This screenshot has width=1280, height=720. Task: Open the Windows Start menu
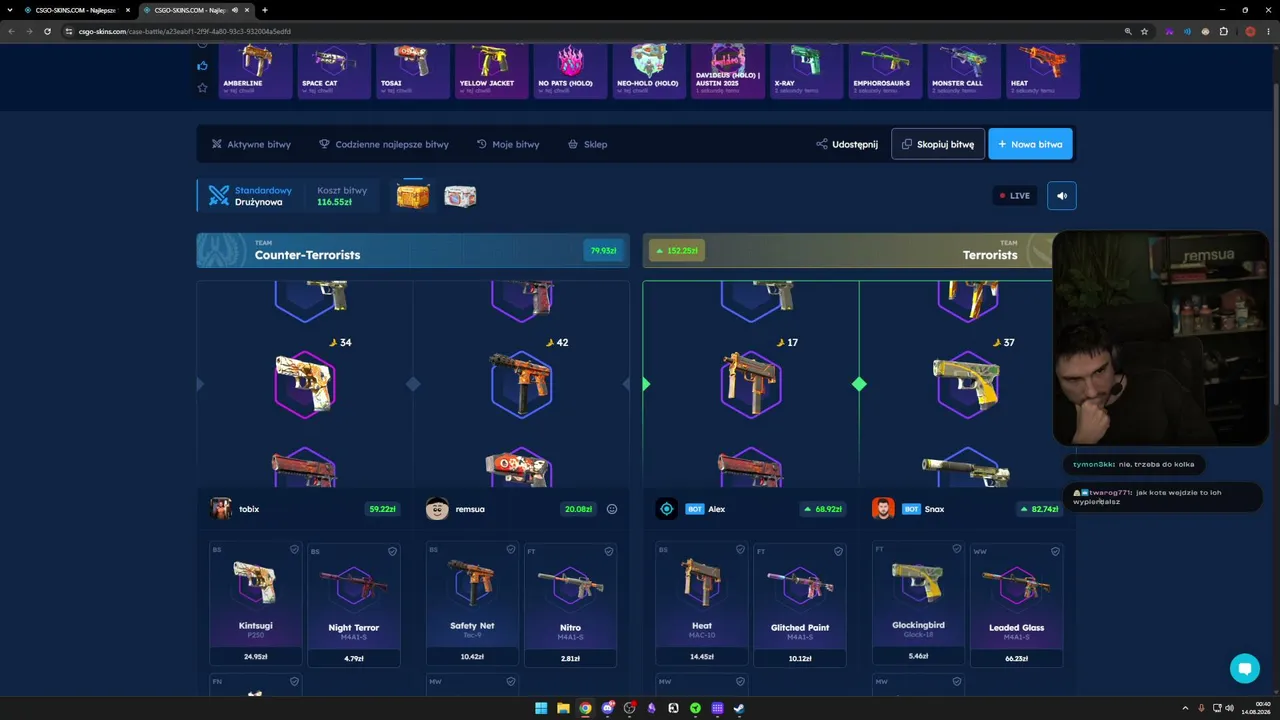pyautogui.click(x=541, y=708)
